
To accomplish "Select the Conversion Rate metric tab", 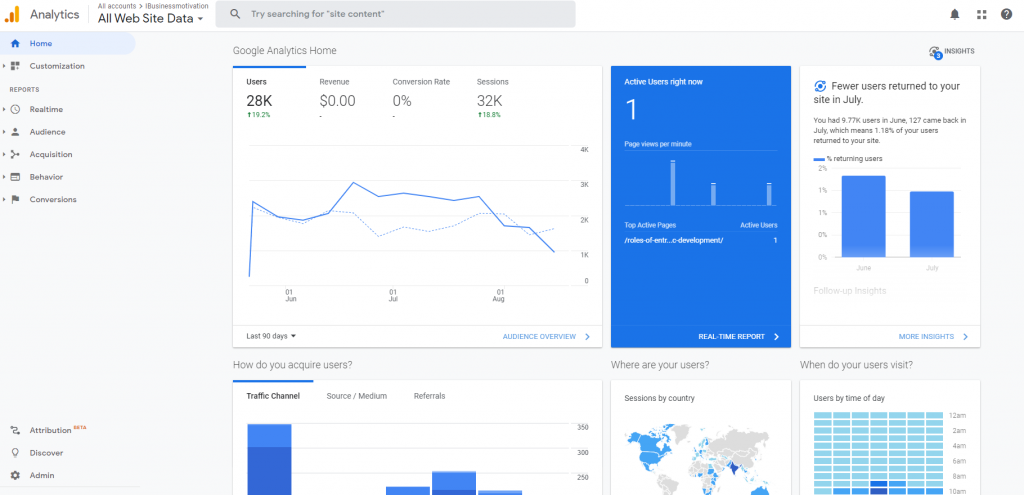I will 421,99.
